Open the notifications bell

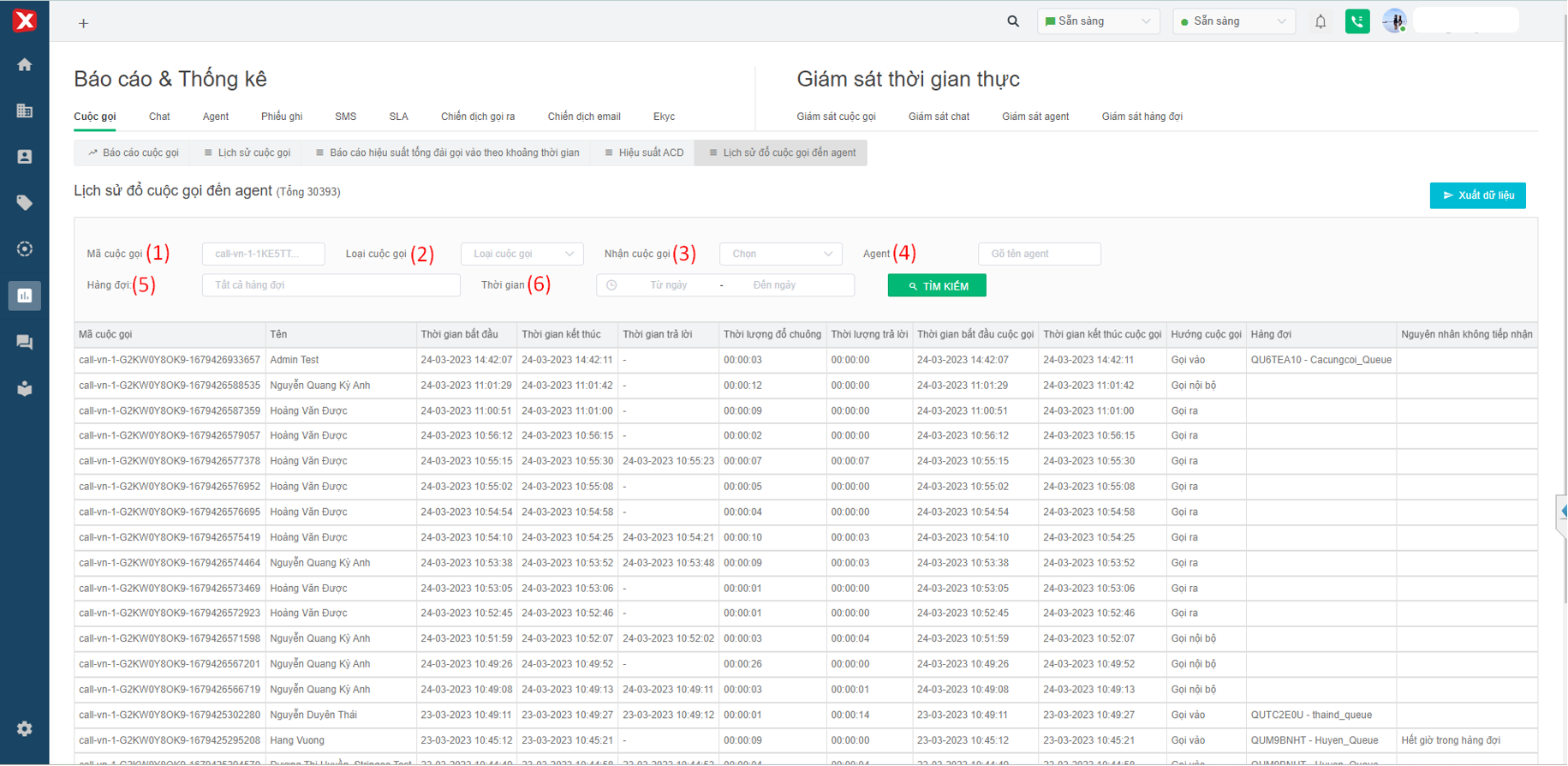click(x=1321, y=21)
